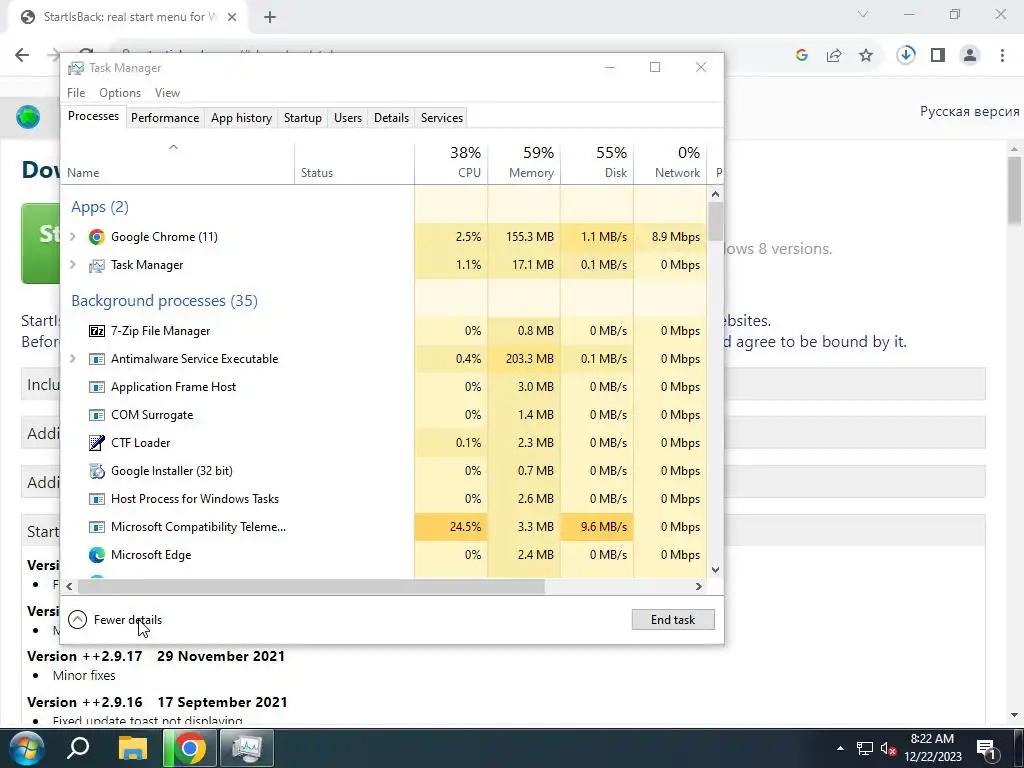This screenshot has width=1024, height=768.
Task: Click the Chrome taskbar icon
Action: coord(189,748)
